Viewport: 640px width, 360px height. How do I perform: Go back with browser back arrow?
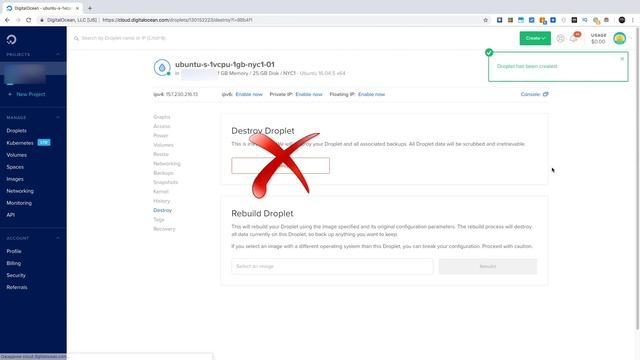[7, 20]
